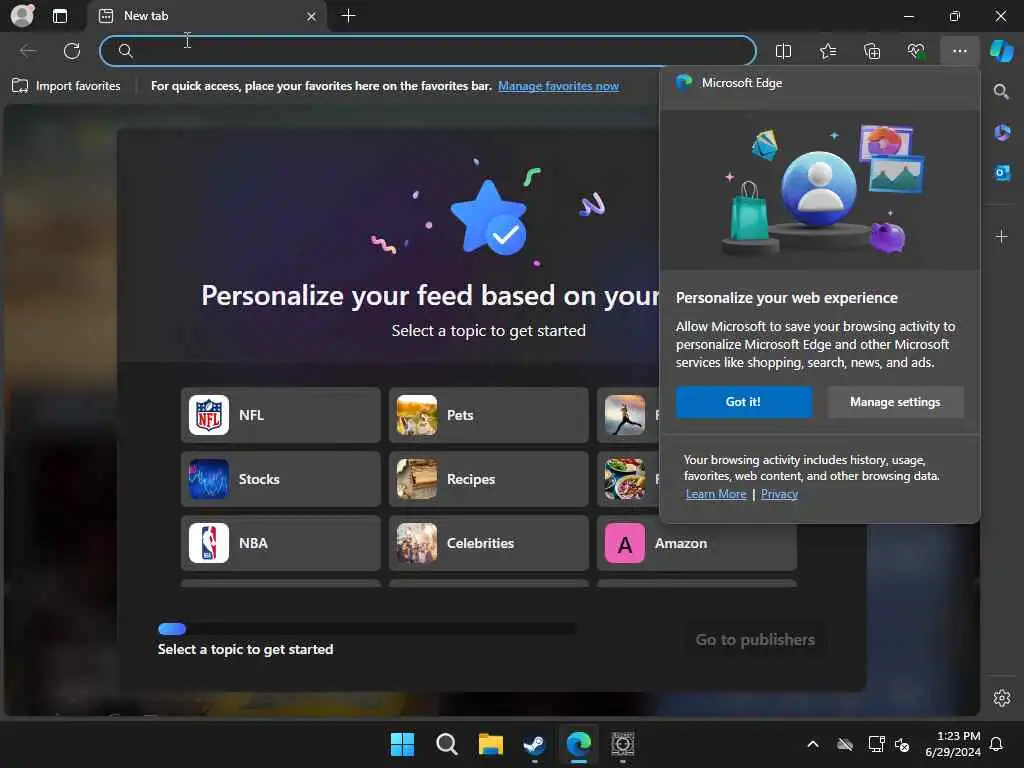Click the network display tray icon

click(876, 744)
